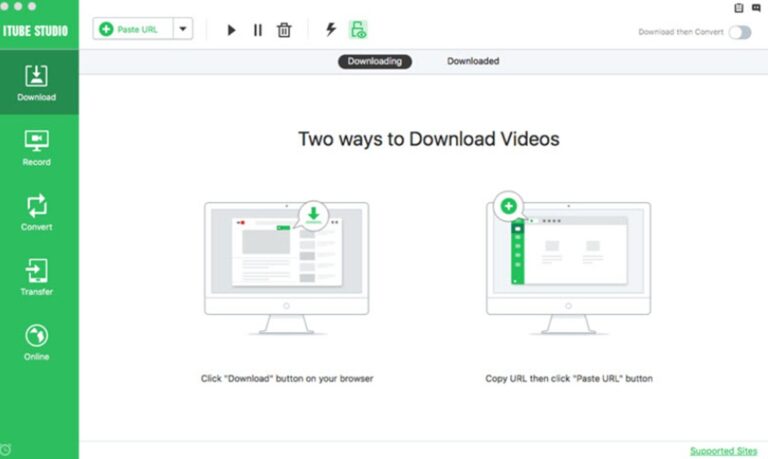
Task: Open the Transfer section in the sidebar
Action: tap(37, 277)
